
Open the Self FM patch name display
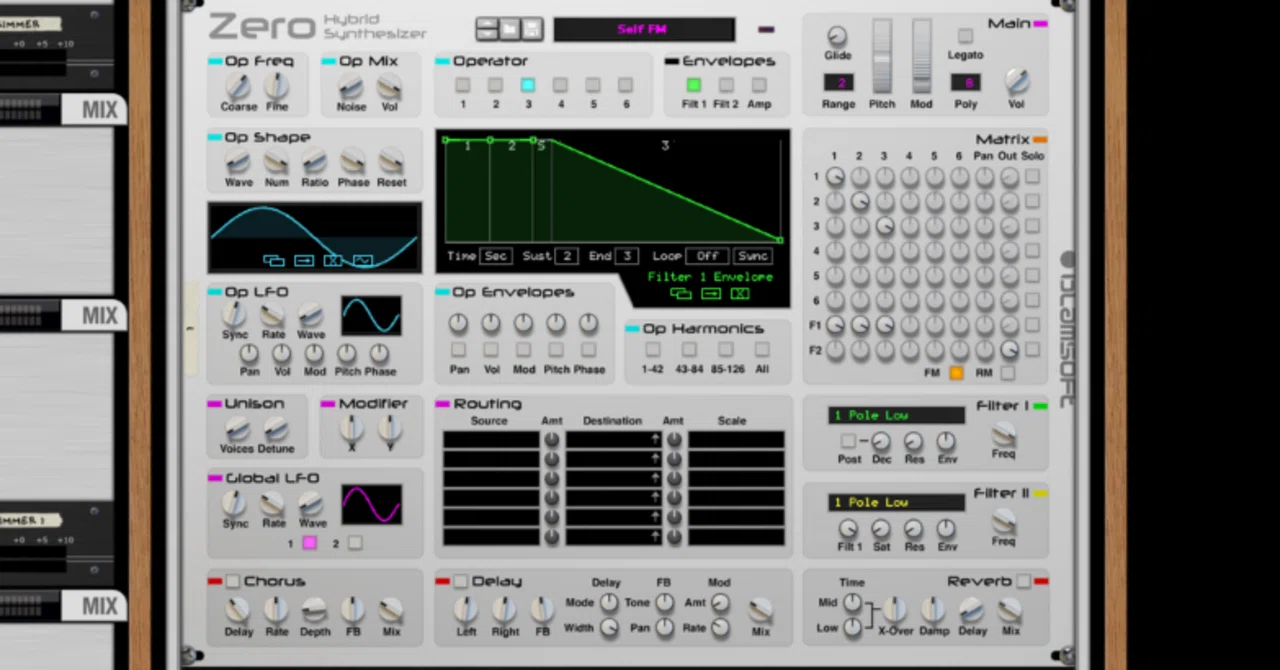[x=643, y=29]
